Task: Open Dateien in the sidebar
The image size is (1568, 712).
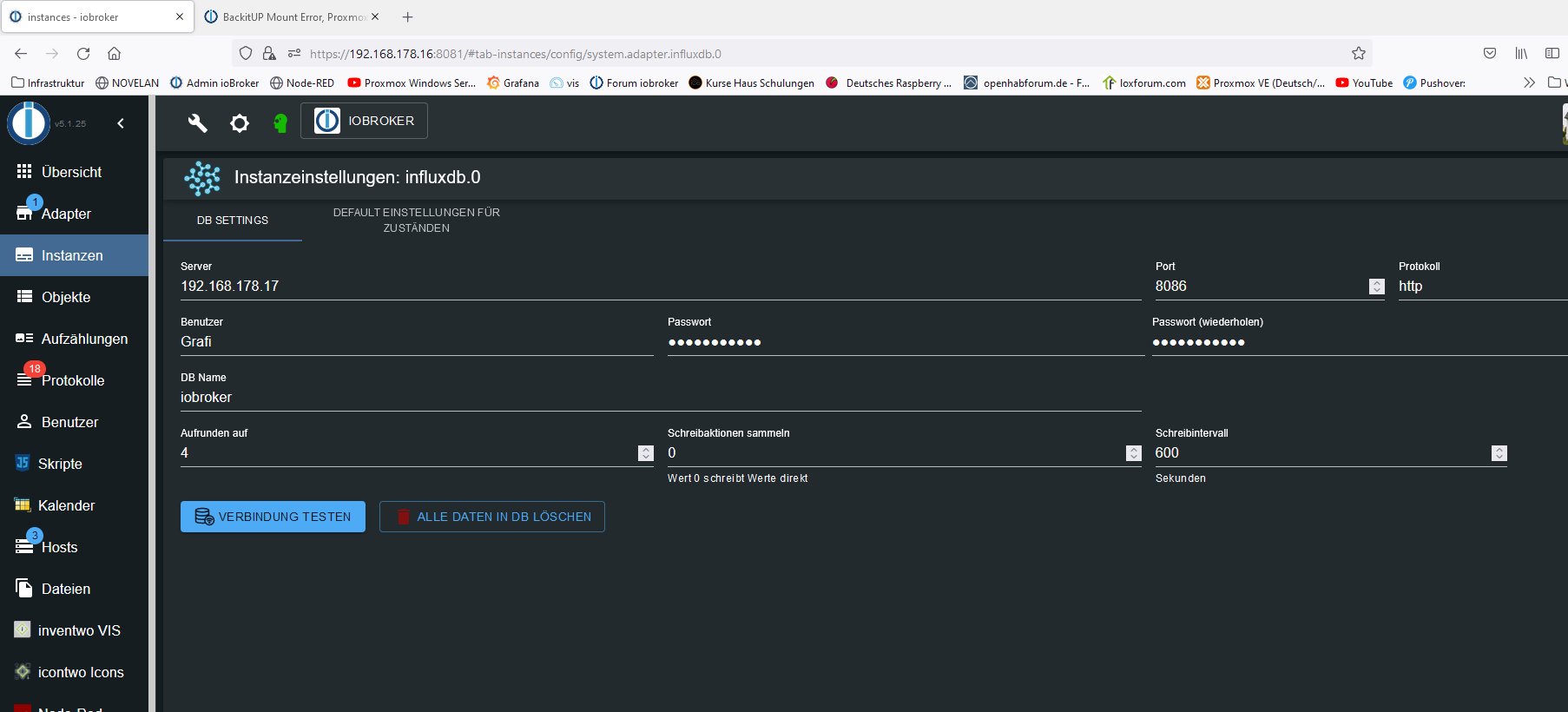Action: pos(75,589)
